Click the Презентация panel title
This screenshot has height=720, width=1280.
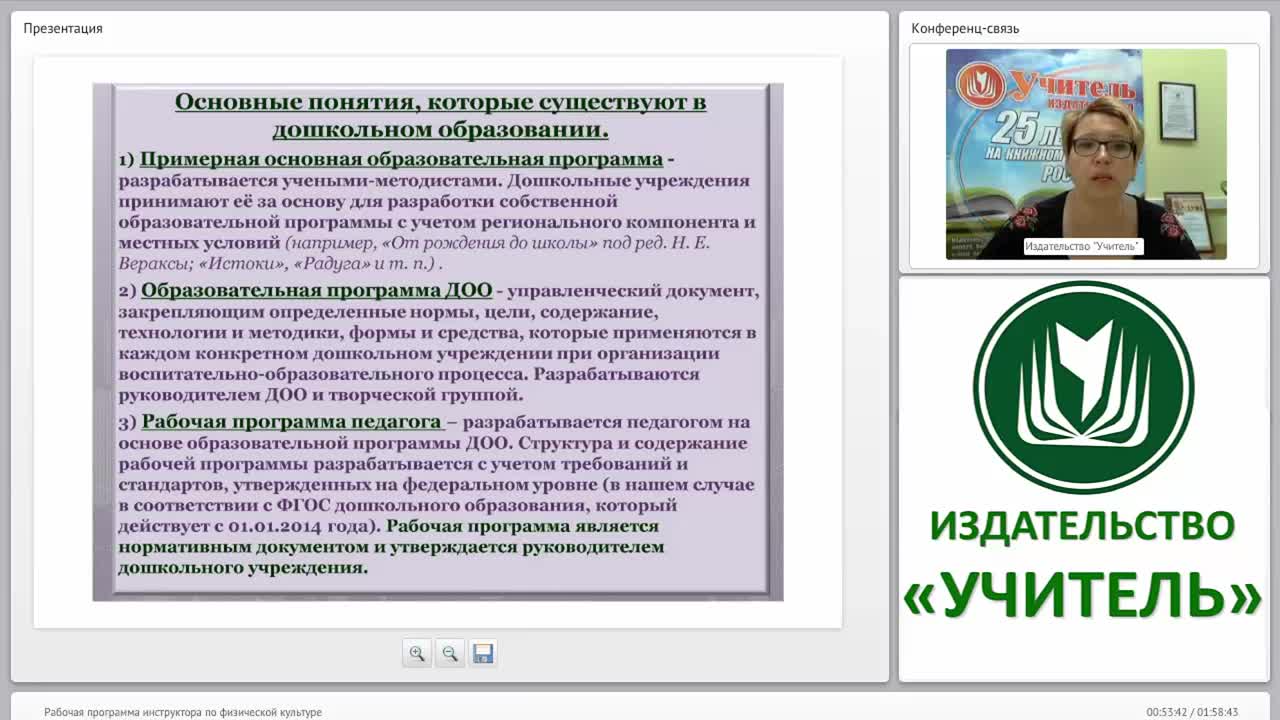click(63, 28)
